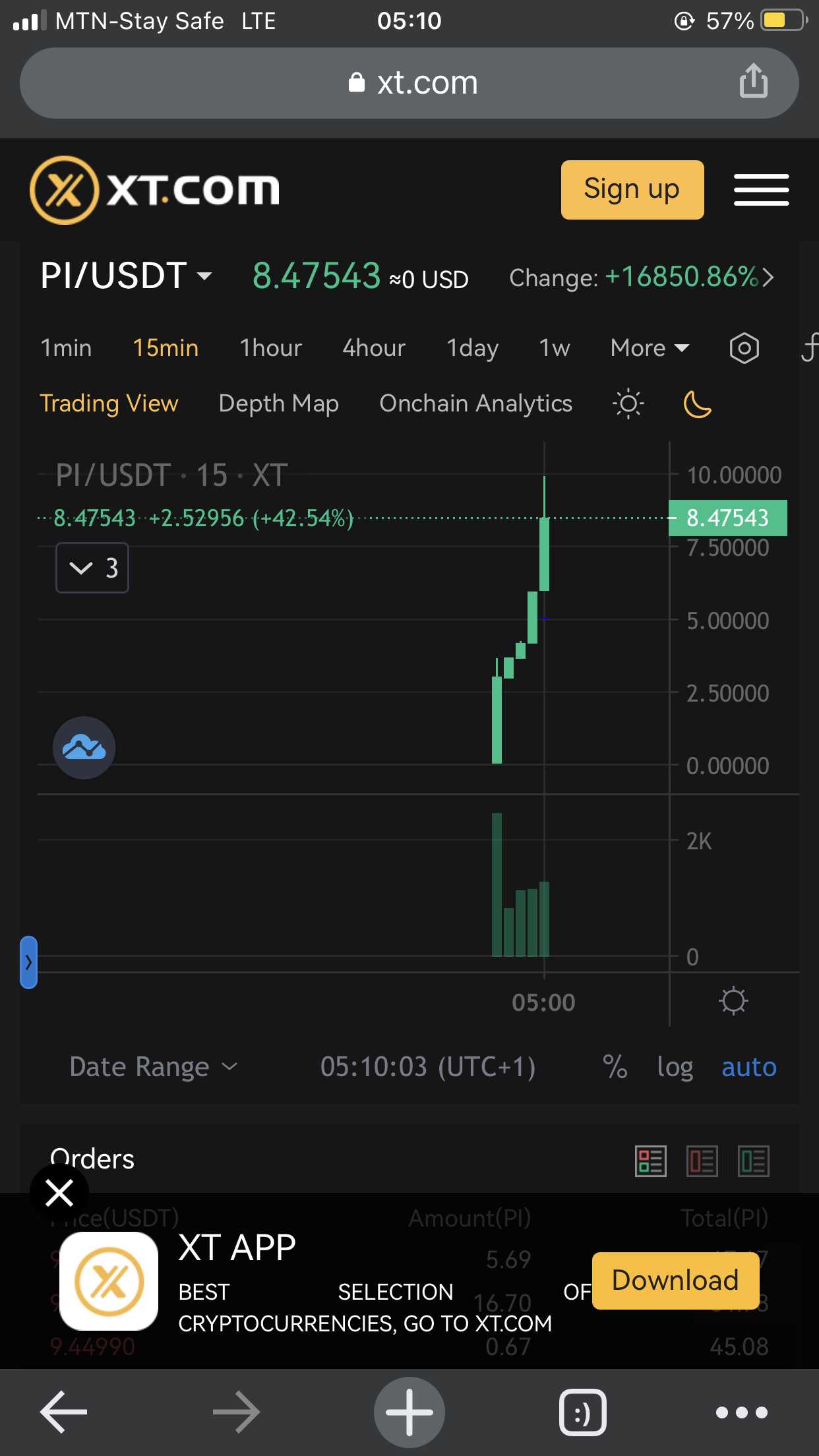Toggle auto scale on chart
The width and height of the screenshot is (819, 1456).
click(749, 1067)
